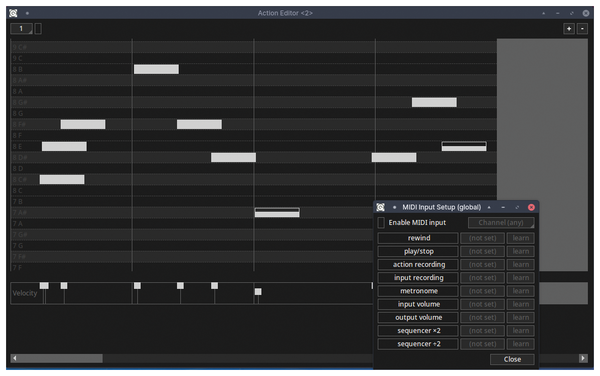This screenshot has height=376, width=600.
Task: Click the velocity handle under the 7 A# note
Action: tap(258, 291)
